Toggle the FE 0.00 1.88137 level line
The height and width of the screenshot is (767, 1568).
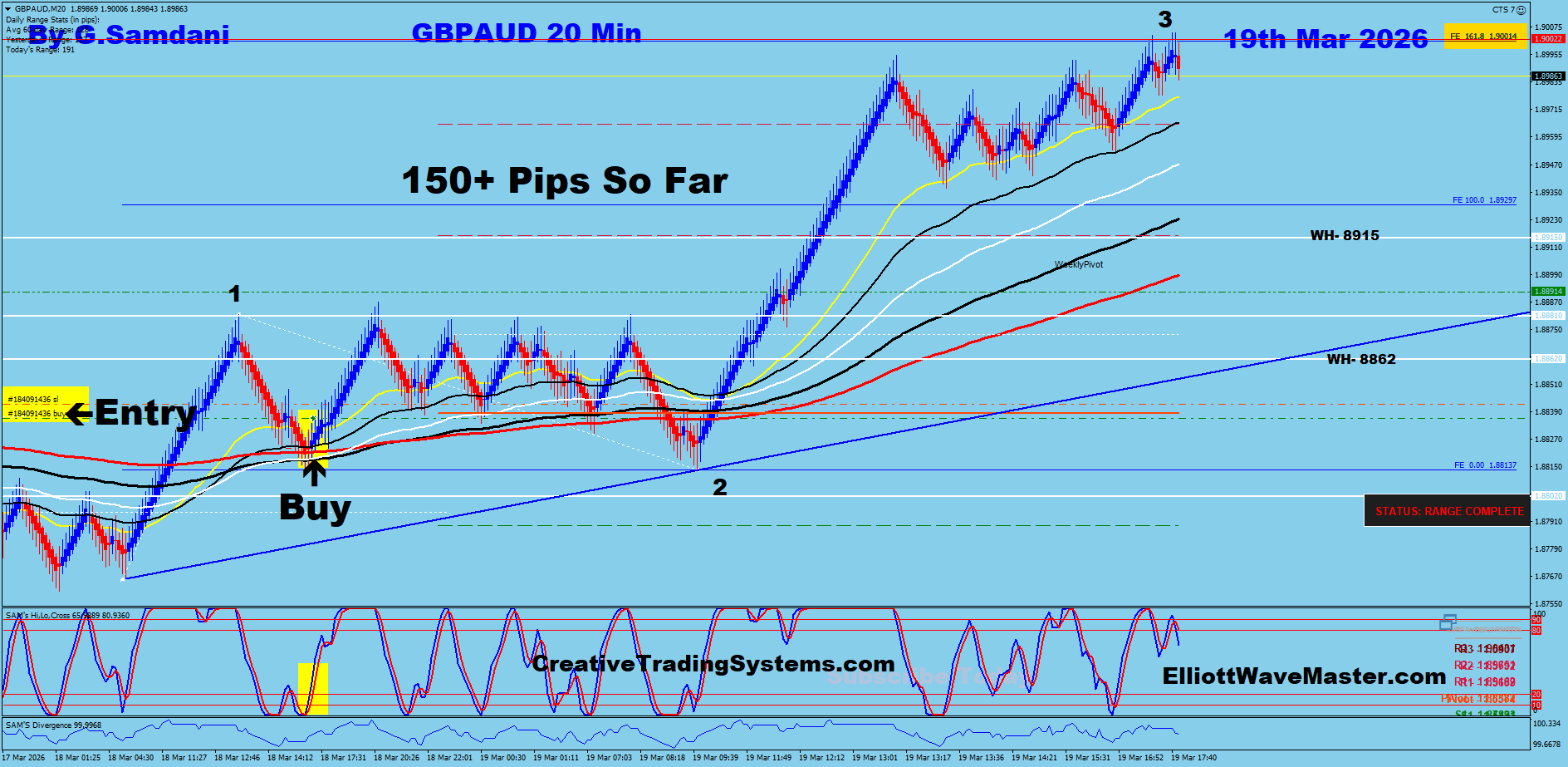pos(1487,465)
